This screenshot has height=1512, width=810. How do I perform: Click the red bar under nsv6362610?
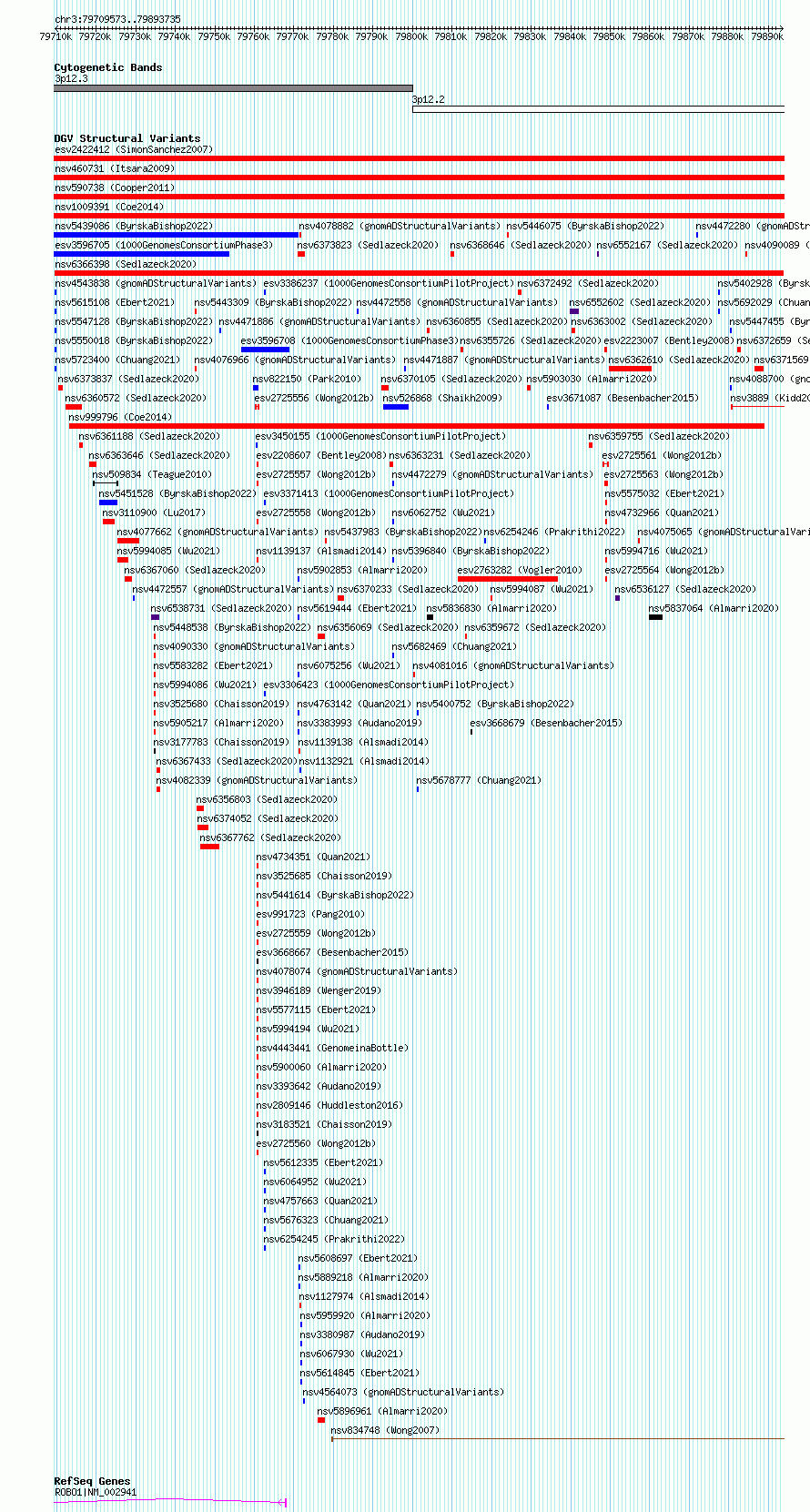click(630, 369)
